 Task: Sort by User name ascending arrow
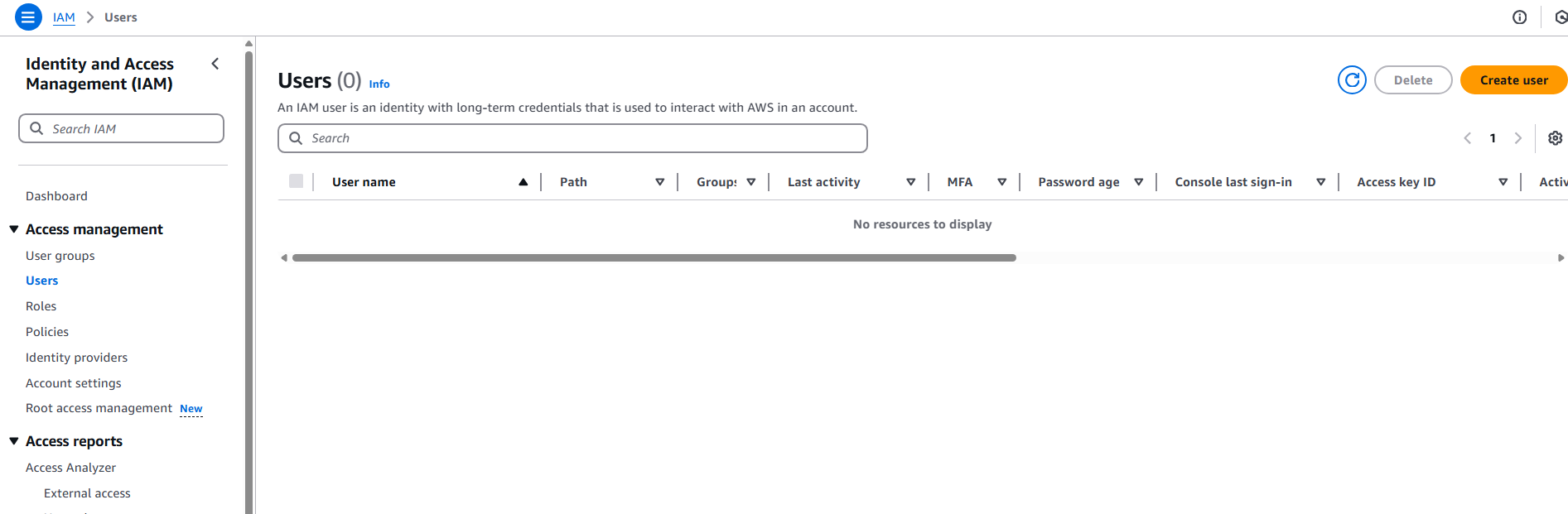pos(523,182)
